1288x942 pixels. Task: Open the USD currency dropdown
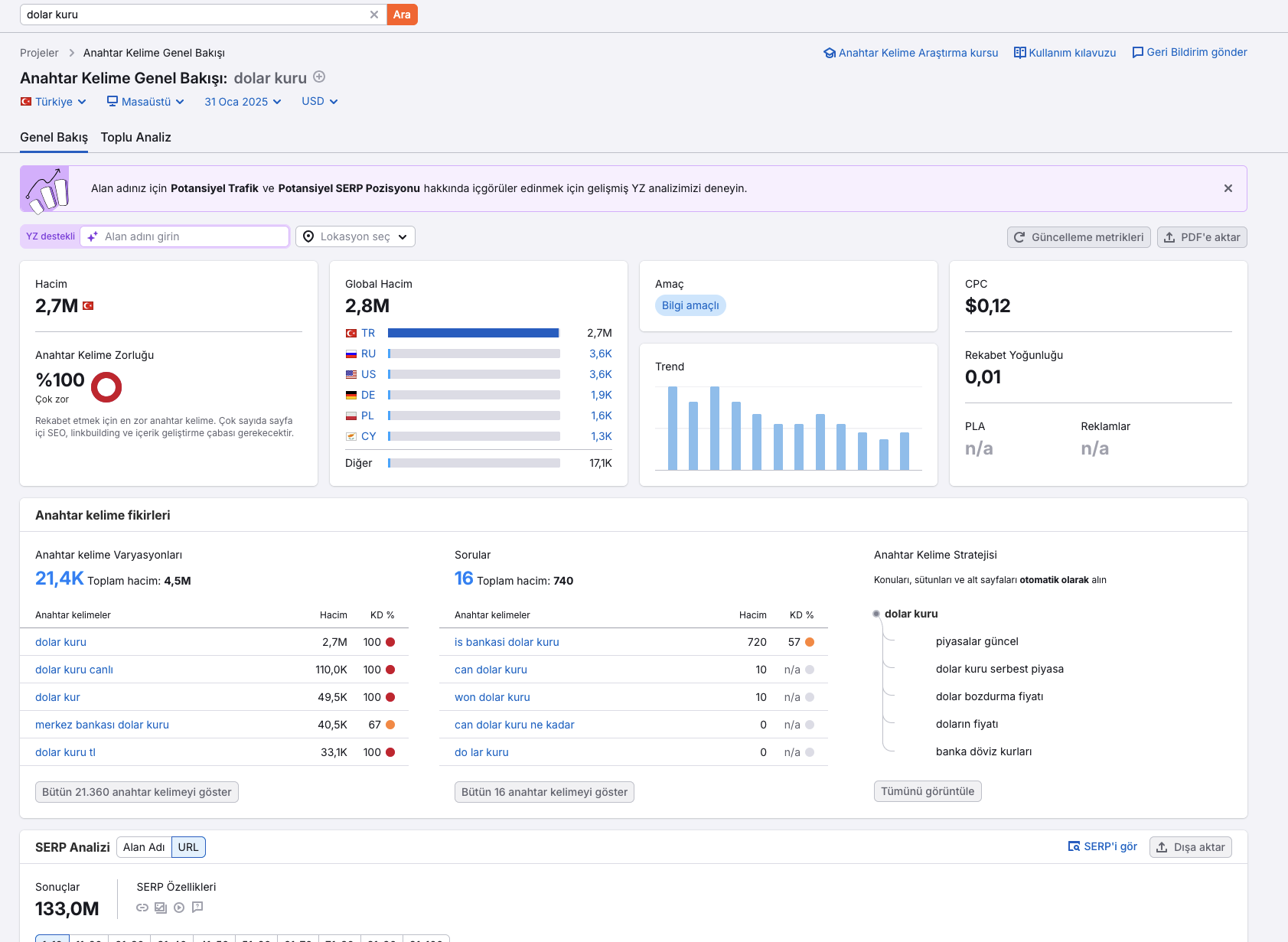click(320, 101)
